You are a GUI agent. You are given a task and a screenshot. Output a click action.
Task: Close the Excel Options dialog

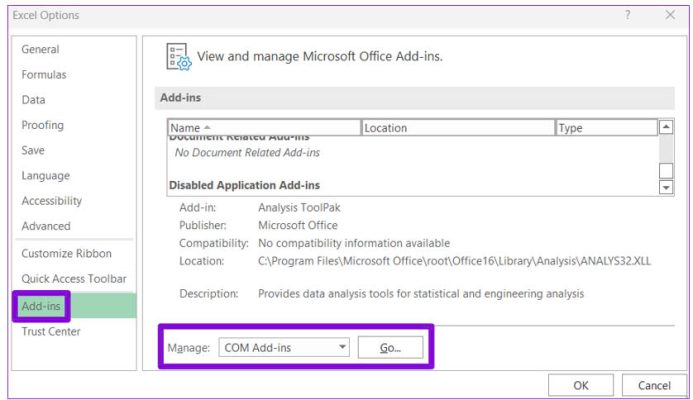[x=670, y=15]
